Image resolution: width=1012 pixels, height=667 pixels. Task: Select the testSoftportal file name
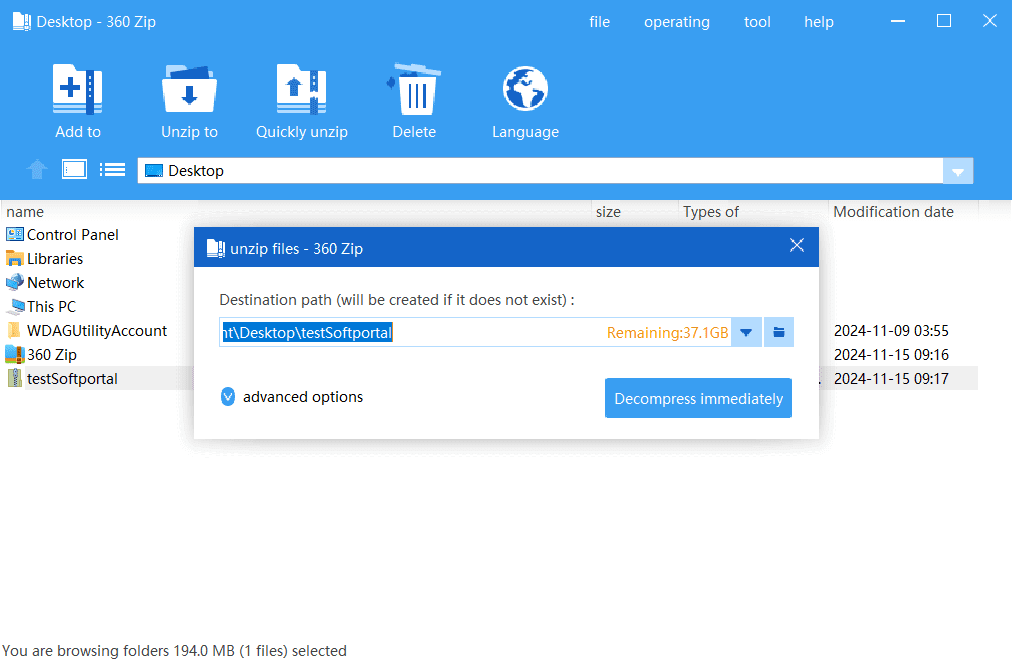coord(72,378)
